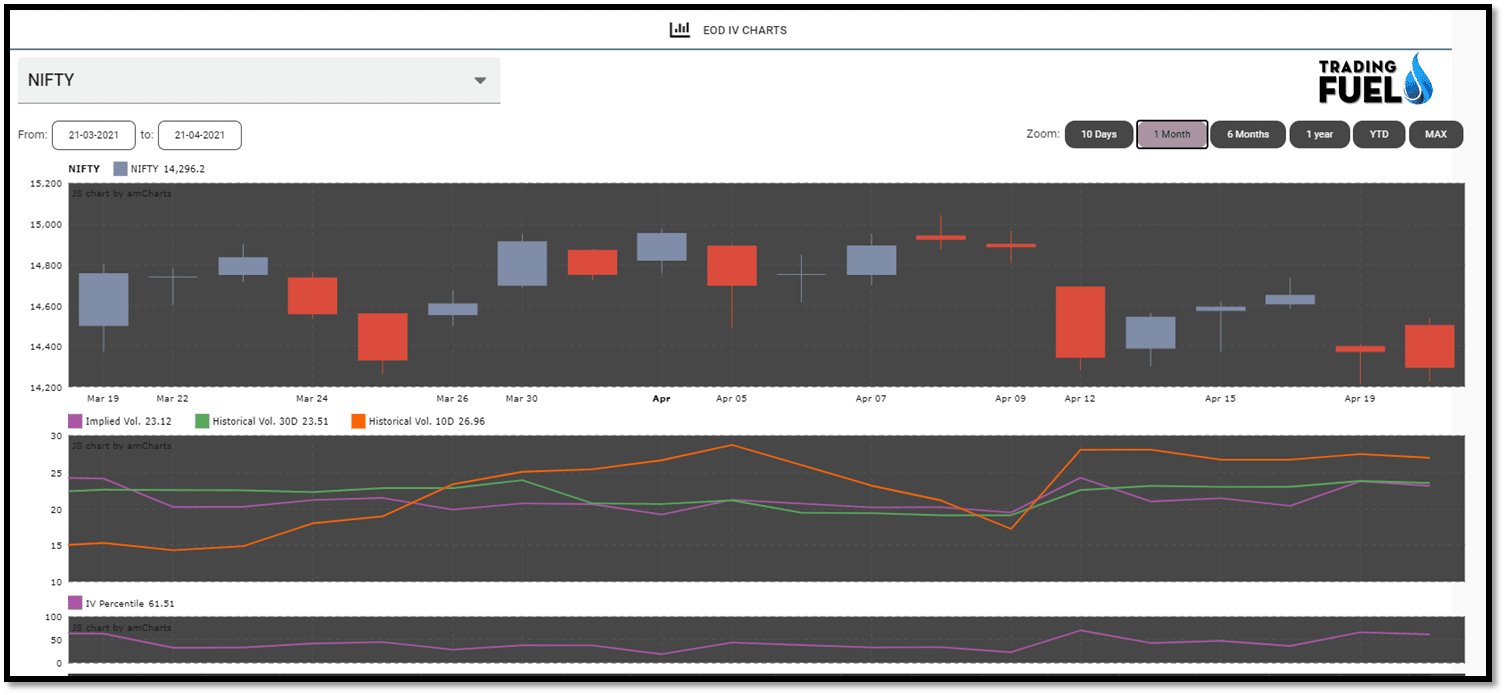Toggle the Implied Vol. legend marker

pyautogui.click(x=75, y=421)
